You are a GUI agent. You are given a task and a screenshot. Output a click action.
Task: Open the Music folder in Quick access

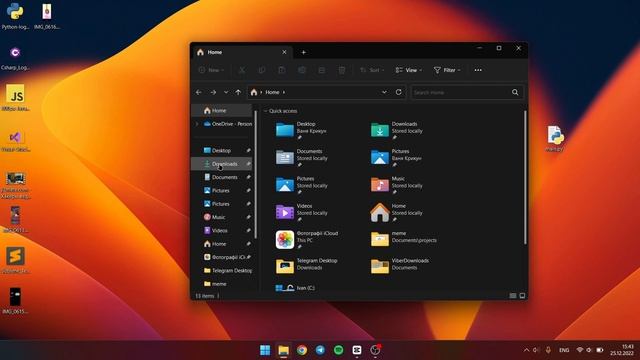coord(397,185)
